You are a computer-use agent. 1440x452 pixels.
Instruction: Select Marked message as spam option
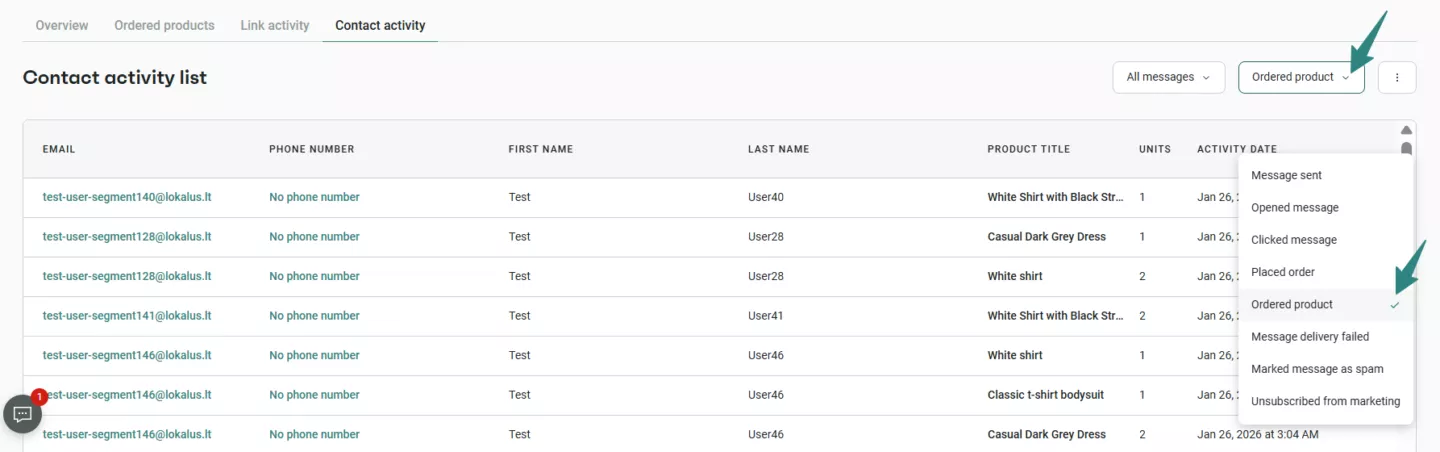pyautogui.click(x=1317, y=369)
